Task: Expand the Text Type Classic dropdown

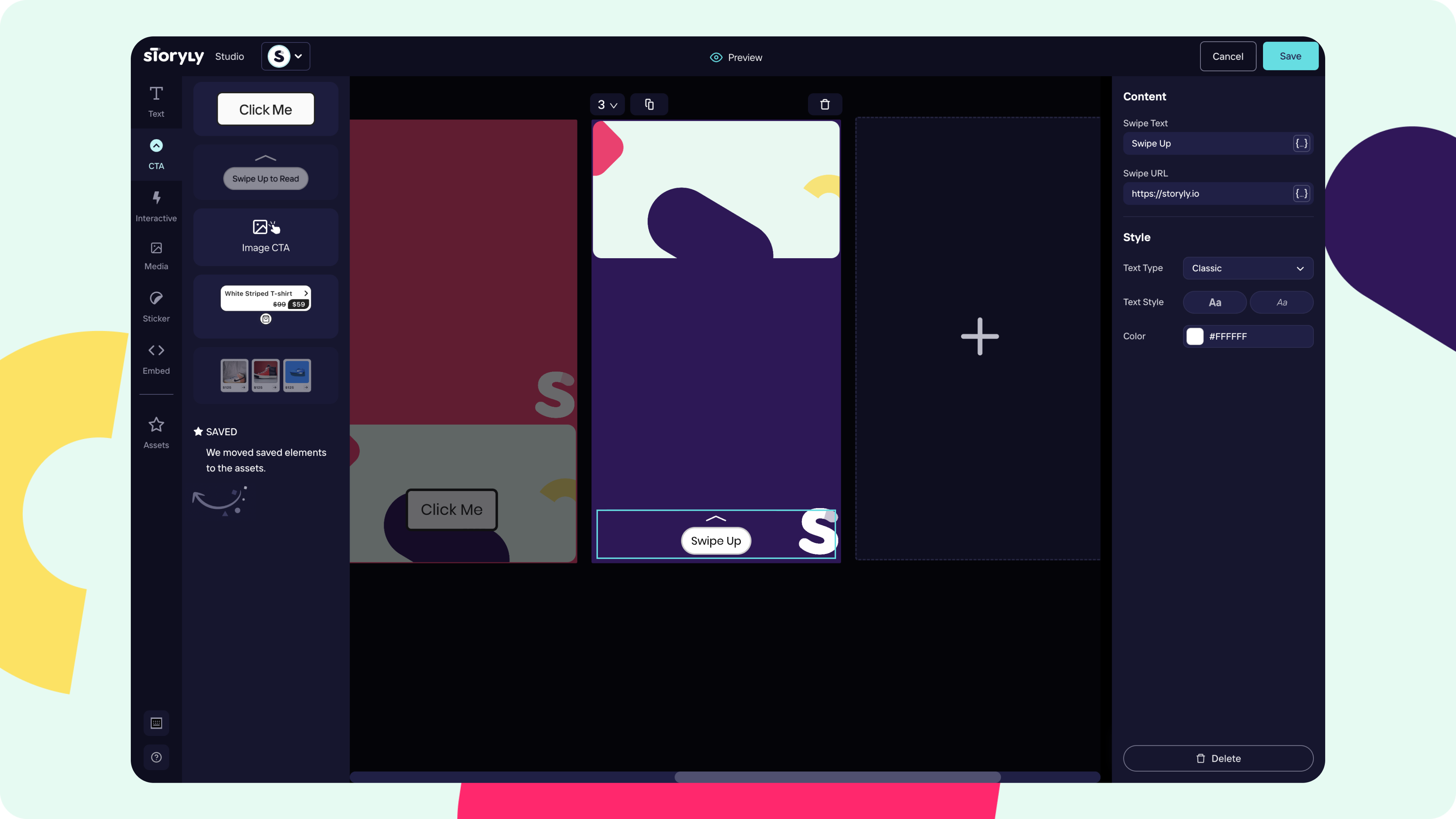Action: (x=1247, y=268)
